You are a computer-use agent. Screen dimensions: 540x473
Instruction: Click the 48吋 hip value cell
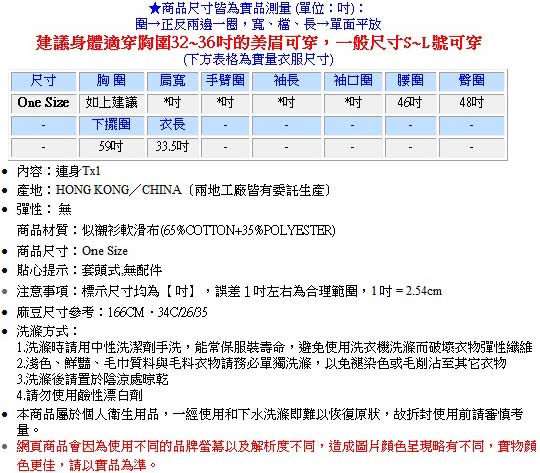click(x=471, y=103)
